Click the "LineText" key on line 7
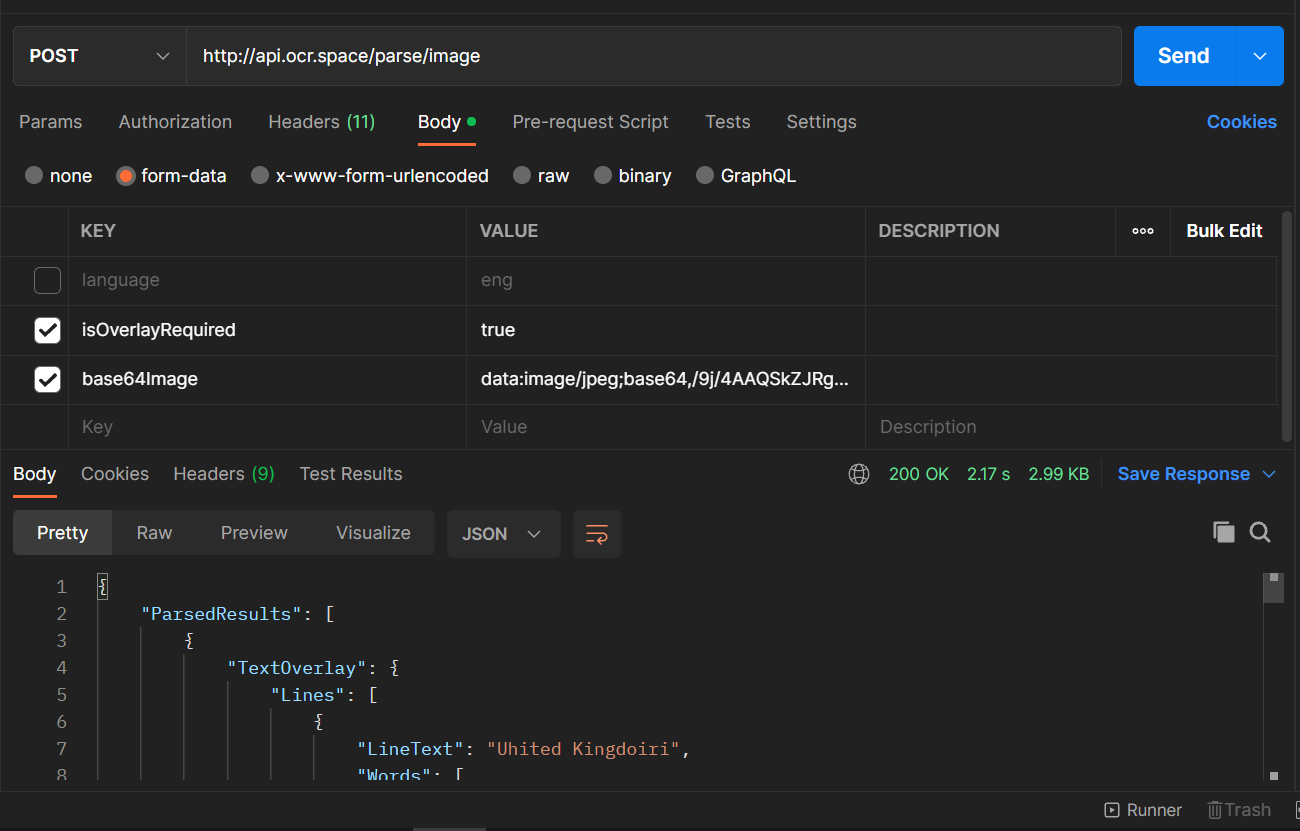 (x=411, y=749)
